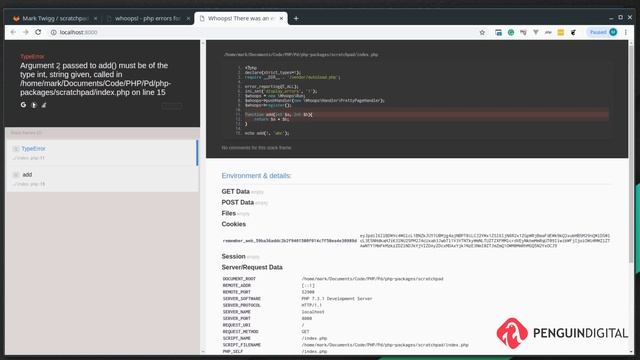This screenshot has width=640, height=360.
Task: Search the error on Stack Overflow icon
Action: (44, 105)
